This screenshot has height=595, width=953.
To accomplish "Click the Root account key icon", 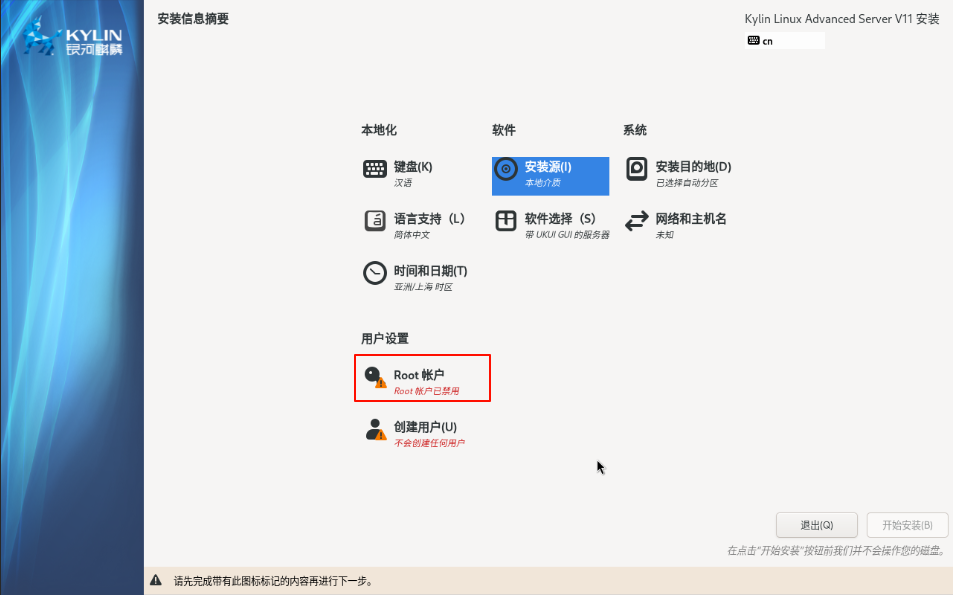I will 375,377.
